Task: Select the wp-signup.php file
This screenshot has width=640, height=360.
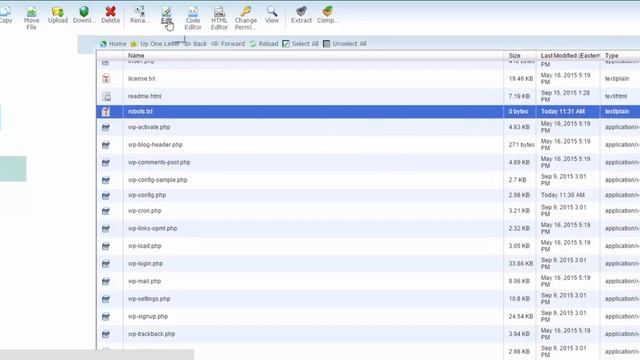Action: [148, 316]
